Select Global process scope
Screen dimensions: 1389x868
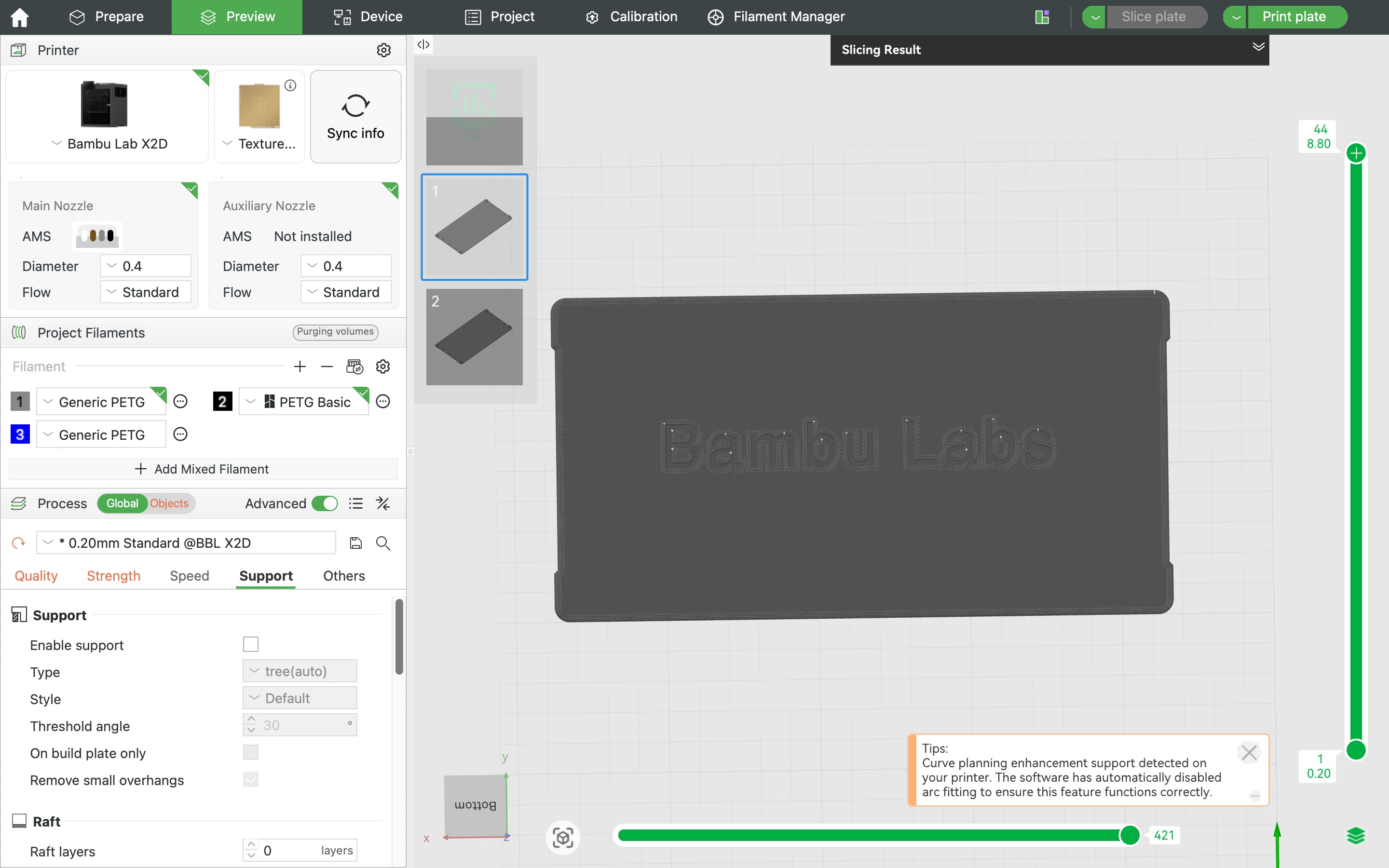point(122,503)
